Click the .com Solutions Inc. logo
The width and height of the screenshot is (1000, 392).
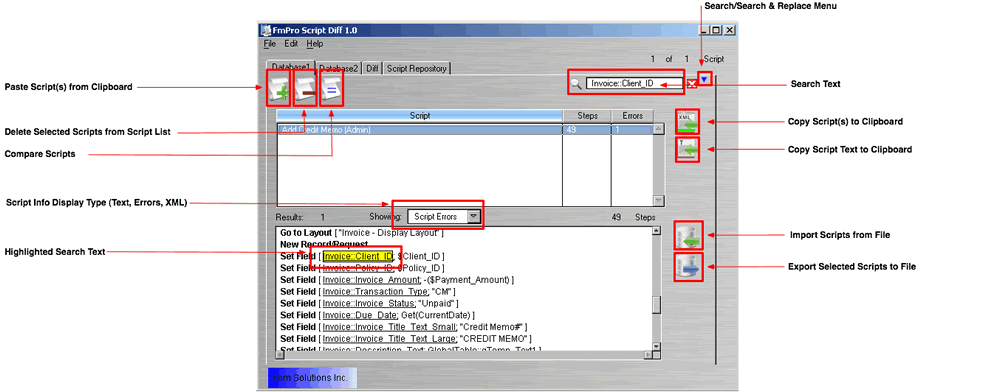point(312,377)
